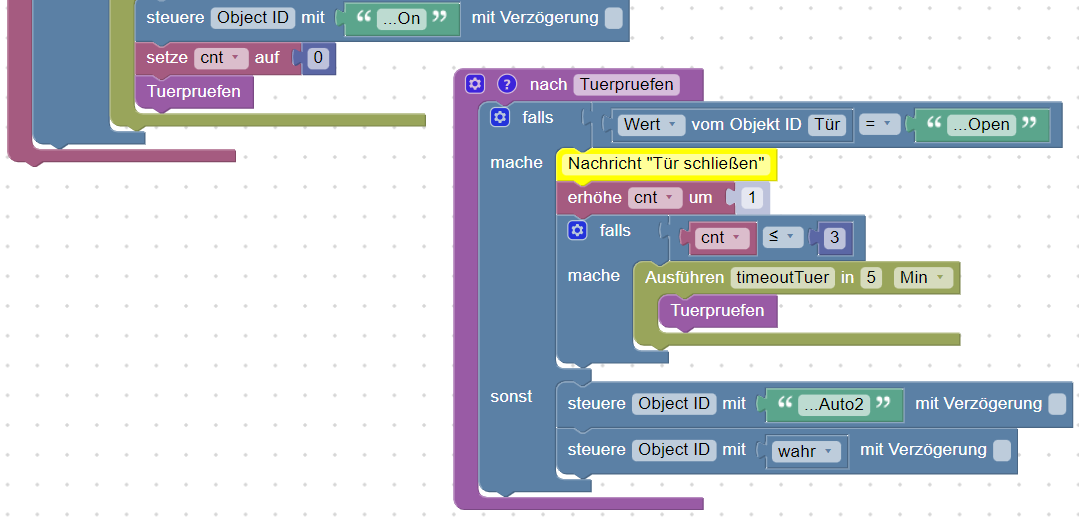Open gear icon of falls block comparing Tür

[x=500, y=117]
